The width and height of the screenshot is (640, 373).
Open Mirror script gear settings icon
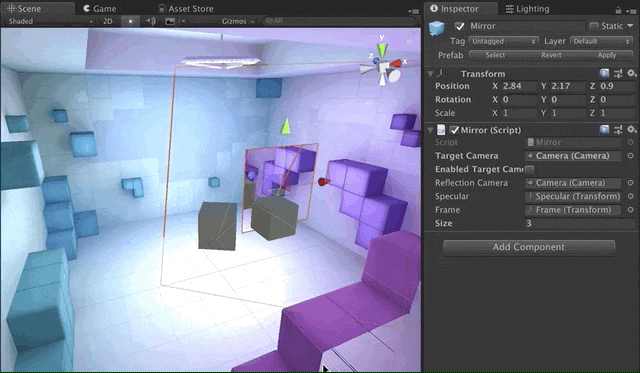coord(631,130)
